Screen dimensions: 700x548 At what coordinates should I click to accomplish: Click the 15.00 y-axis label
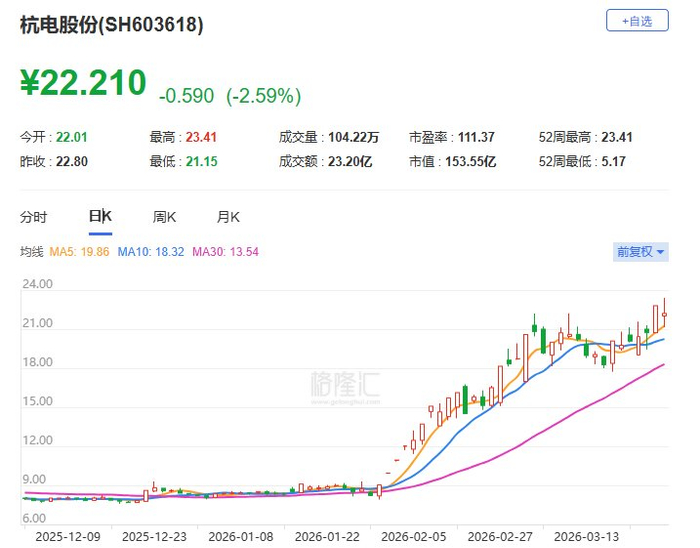pos(38,401)
